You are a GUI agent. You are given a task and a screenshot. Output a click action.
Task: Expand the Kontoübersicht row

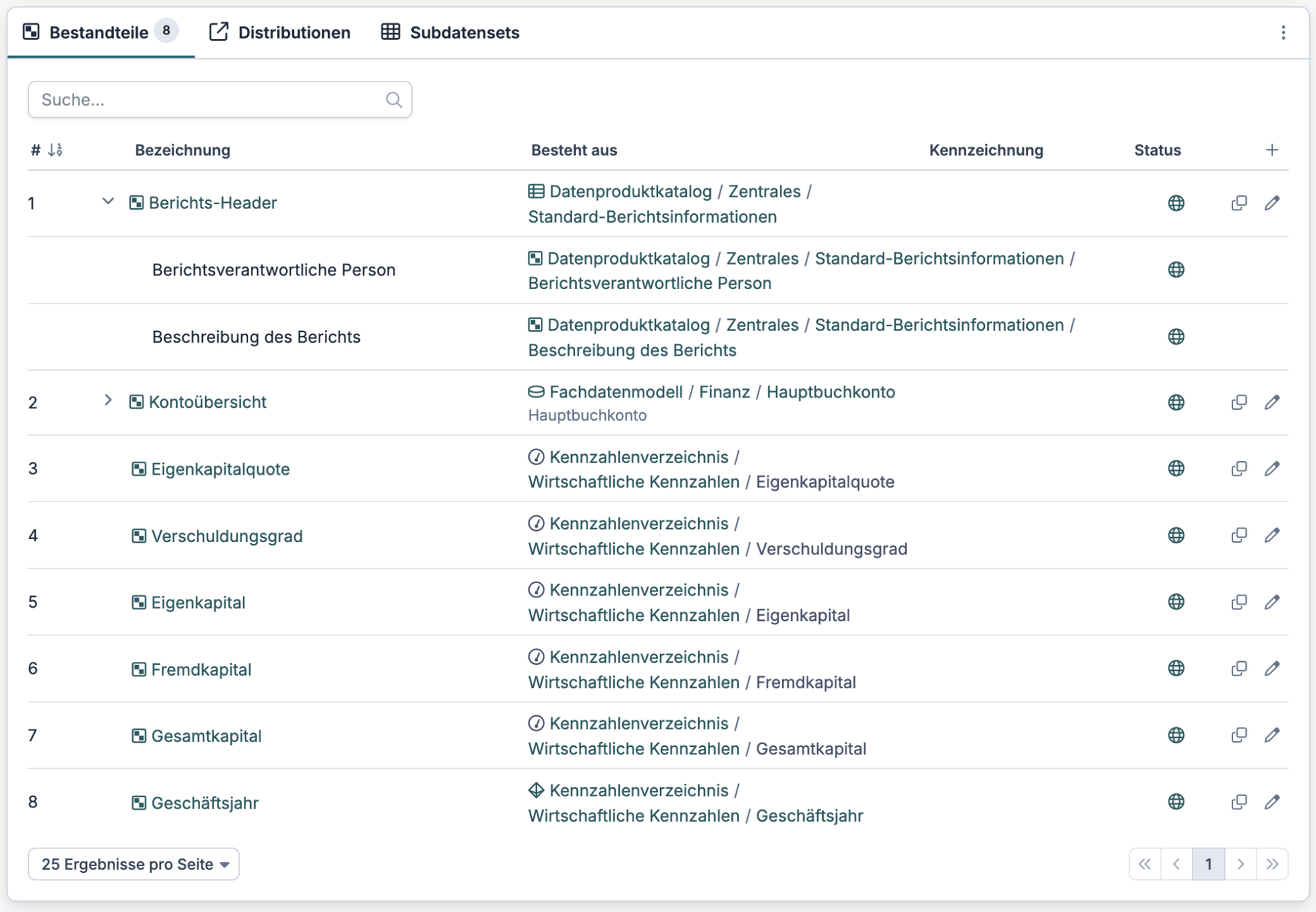tap(108, 400)
